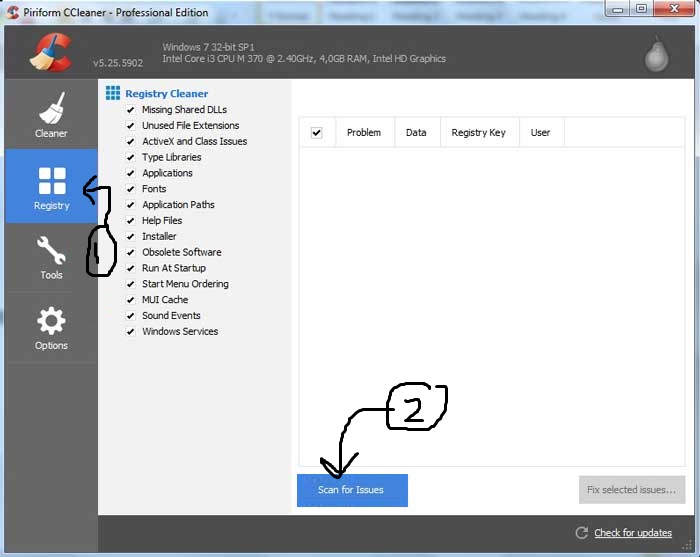Disable Type Libraries checkbox

point(130,158)
